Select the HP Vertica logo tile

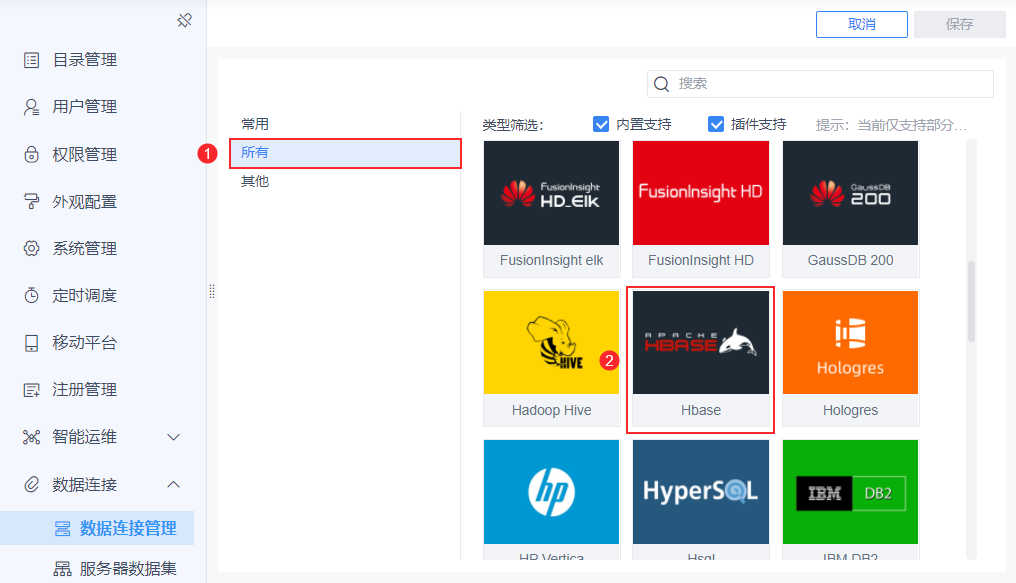pyautogui.click(x=551, y=492)
